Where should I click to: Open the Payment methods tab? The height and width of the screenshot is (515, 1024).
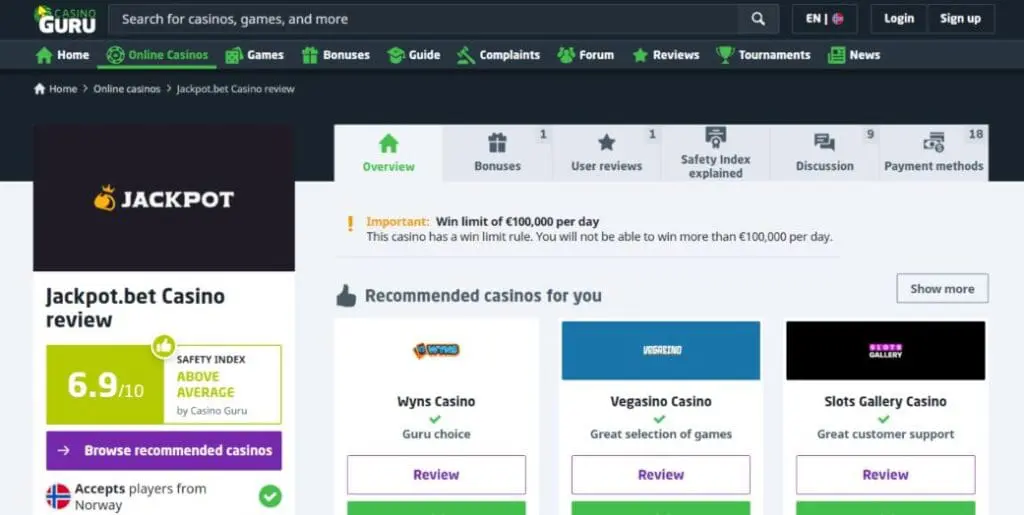(934, 153)
